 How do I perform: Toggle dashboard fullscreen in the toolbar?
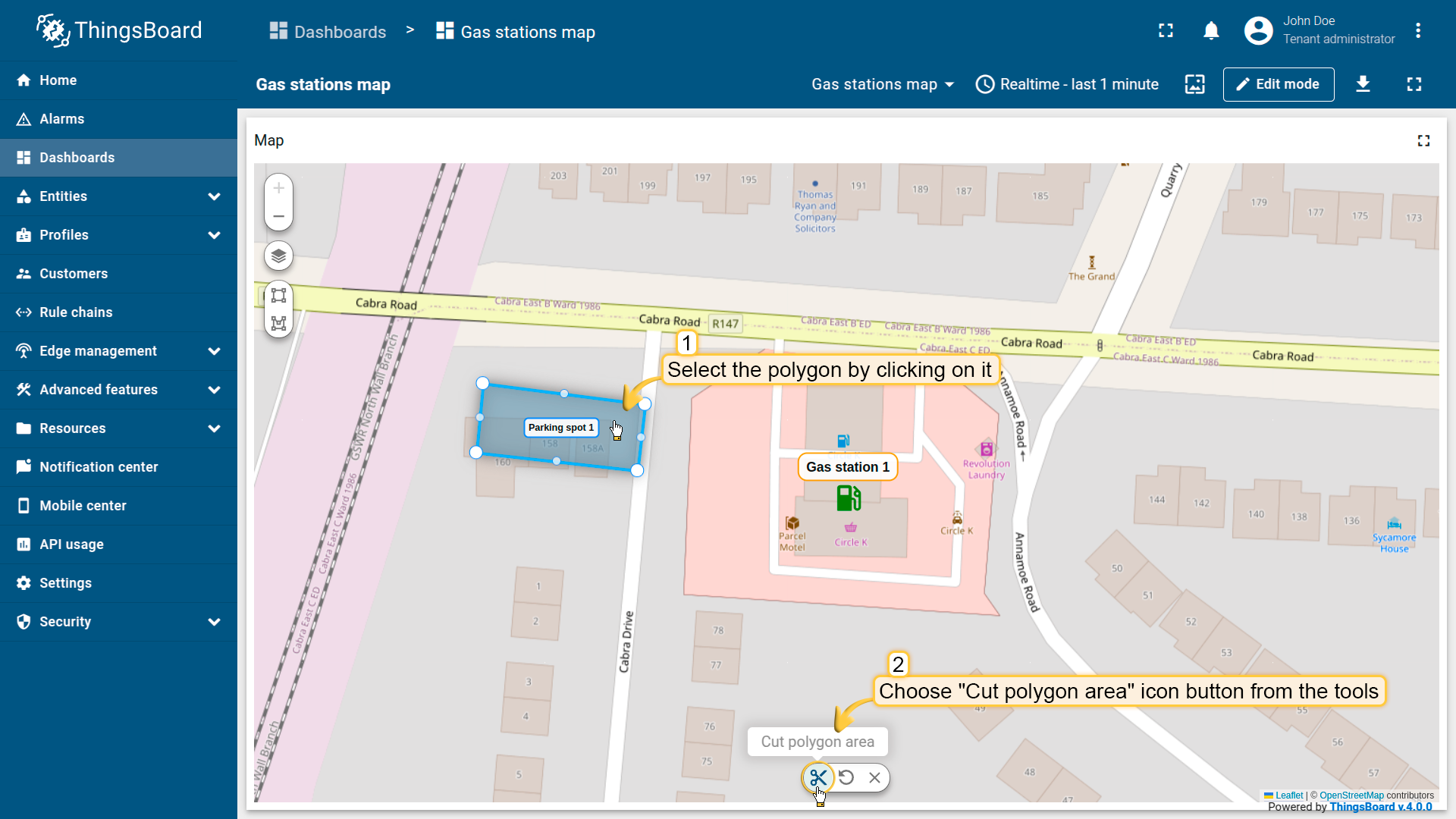tap(1414, 84)
